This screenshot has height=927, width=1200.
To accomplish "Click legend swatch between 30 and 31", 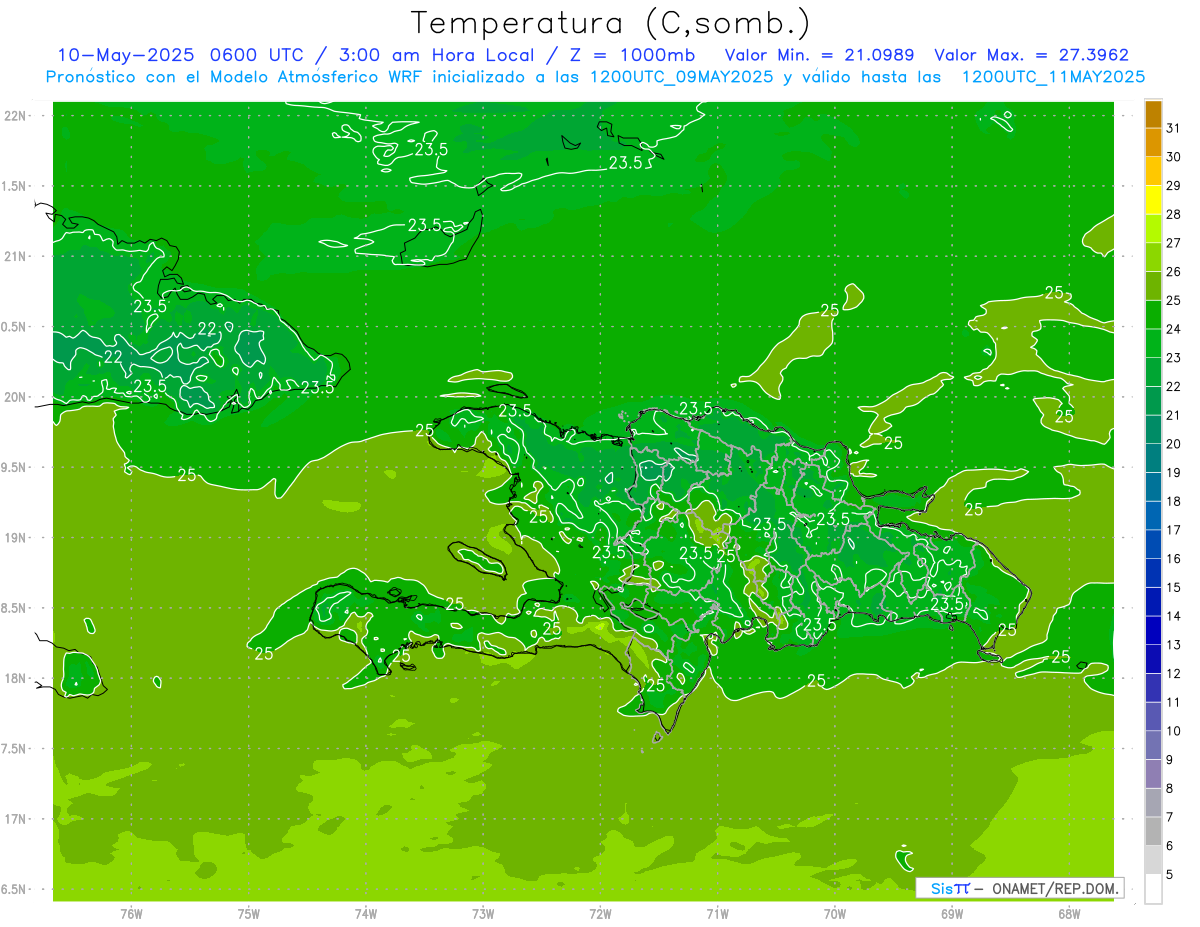I will click(1153, 143).
